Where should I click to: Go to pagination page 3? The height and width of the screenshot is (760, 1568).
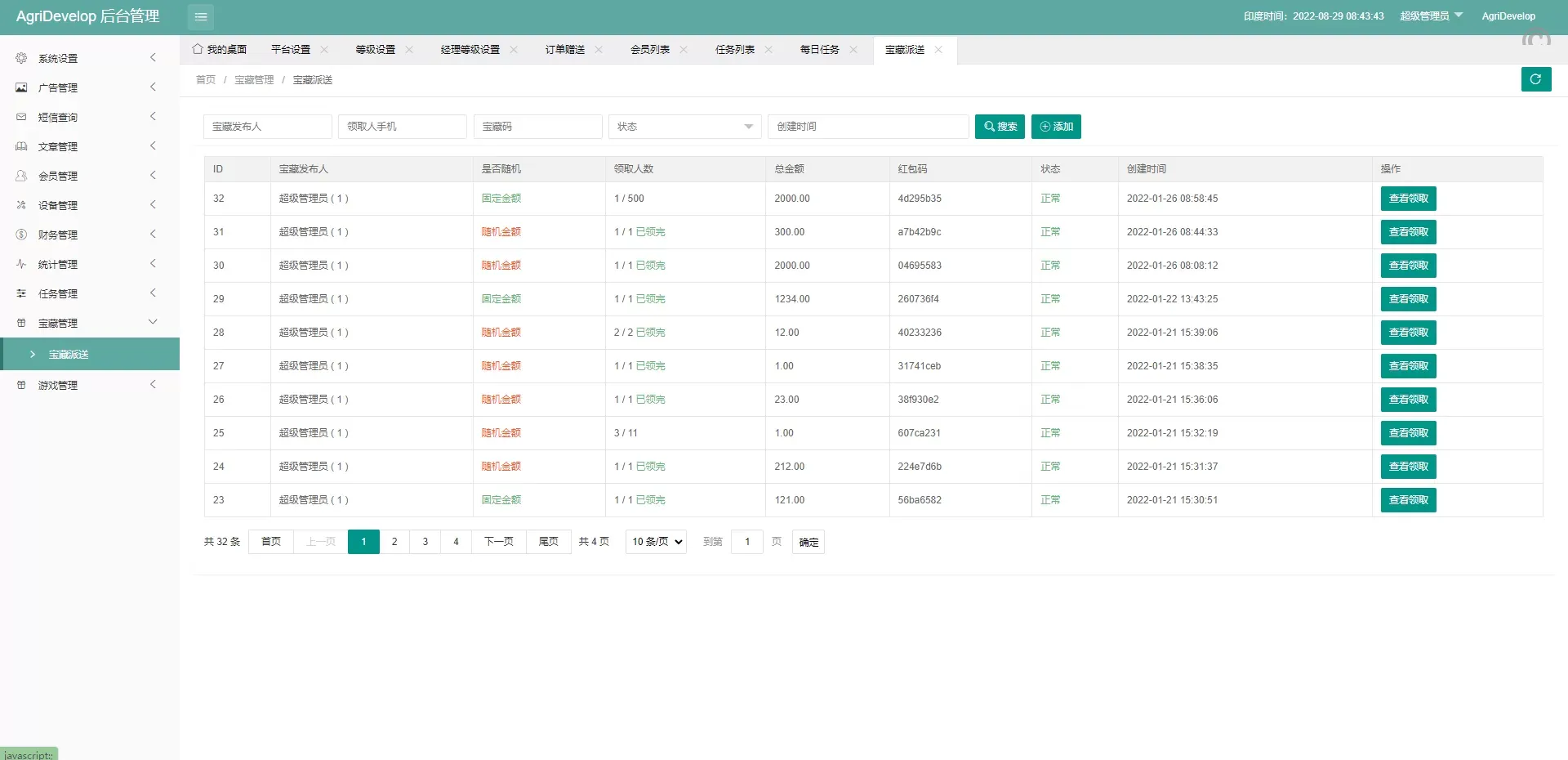[425, 541]
